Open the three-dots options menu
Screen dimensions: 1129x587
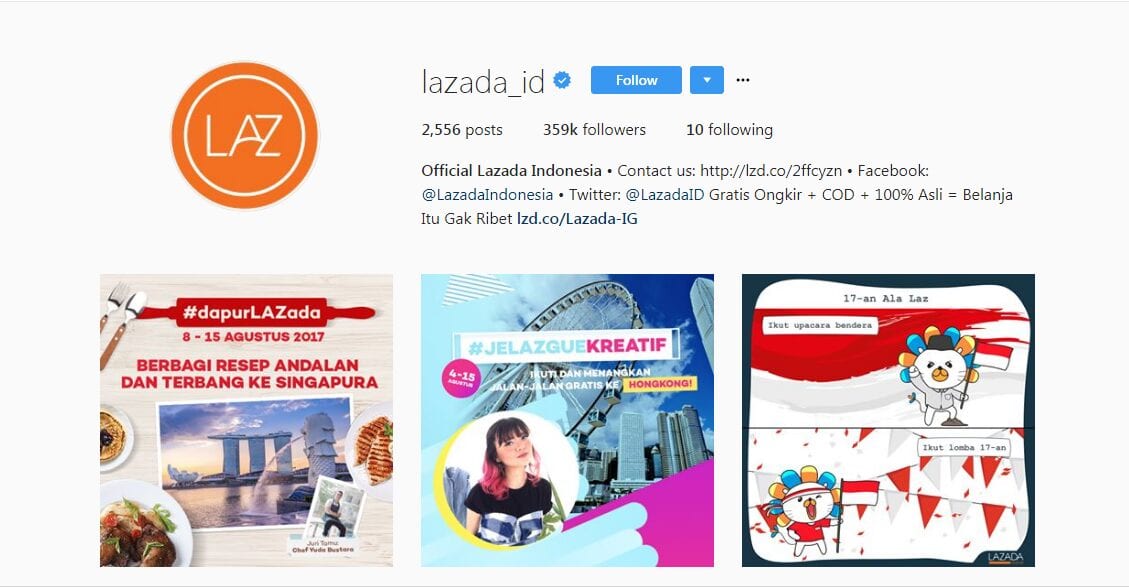tap(743, 80)
